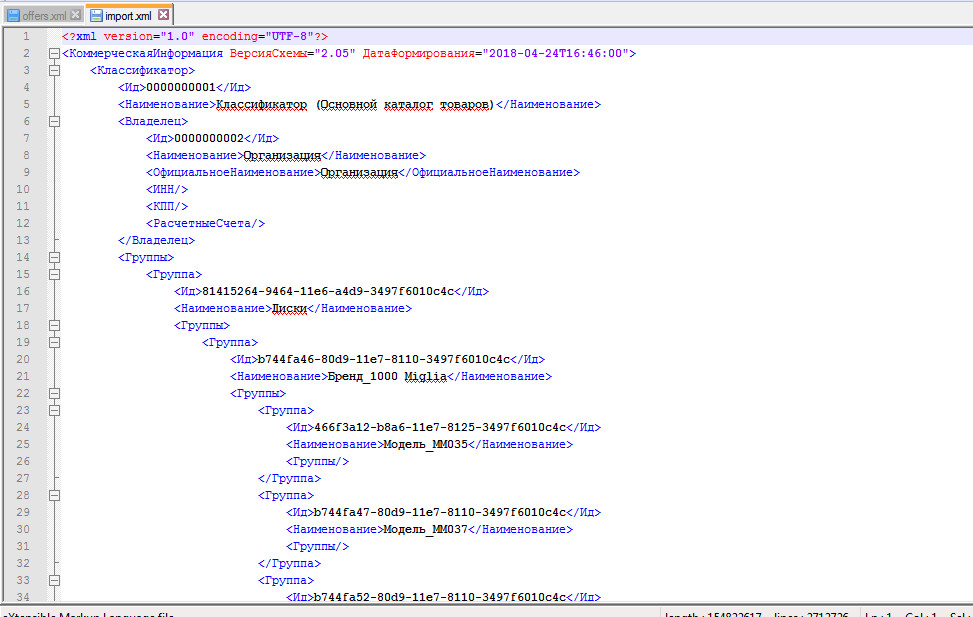Click the Модель_ММ037 text on line 30
The width and height of the screenshot is (973, 617).
tap(425, 530)
